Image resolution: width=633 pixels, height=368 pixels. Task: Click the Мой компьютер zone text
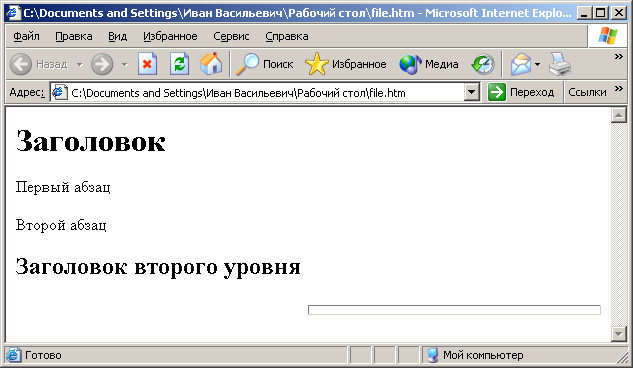tap(483, 355)
